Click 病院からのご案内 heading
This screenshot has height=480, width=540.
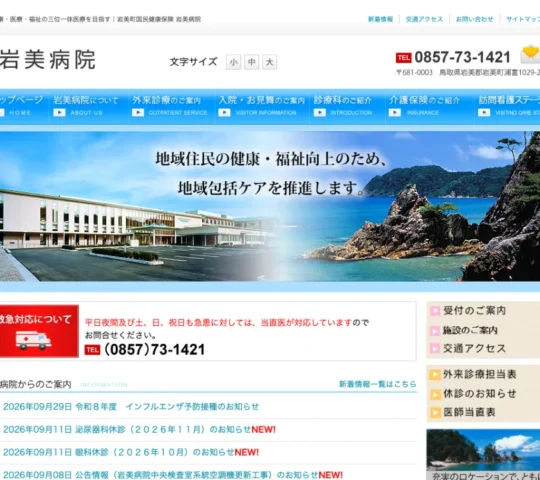tap(35, 384)
